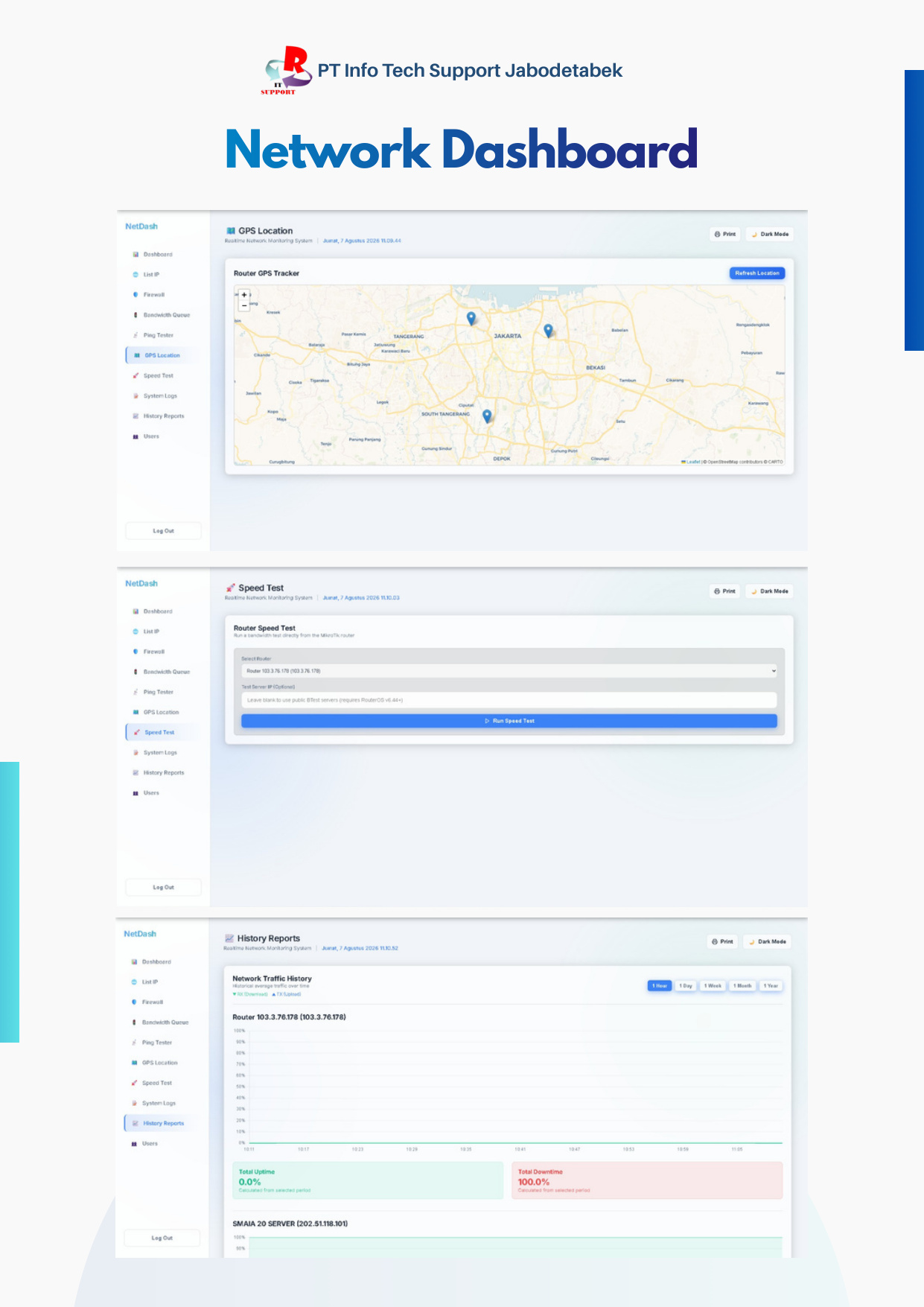The height and width of the screenshot is (1307, 924).
Task: Select the 1 Hour traffic range
Action: click(660, 986)
